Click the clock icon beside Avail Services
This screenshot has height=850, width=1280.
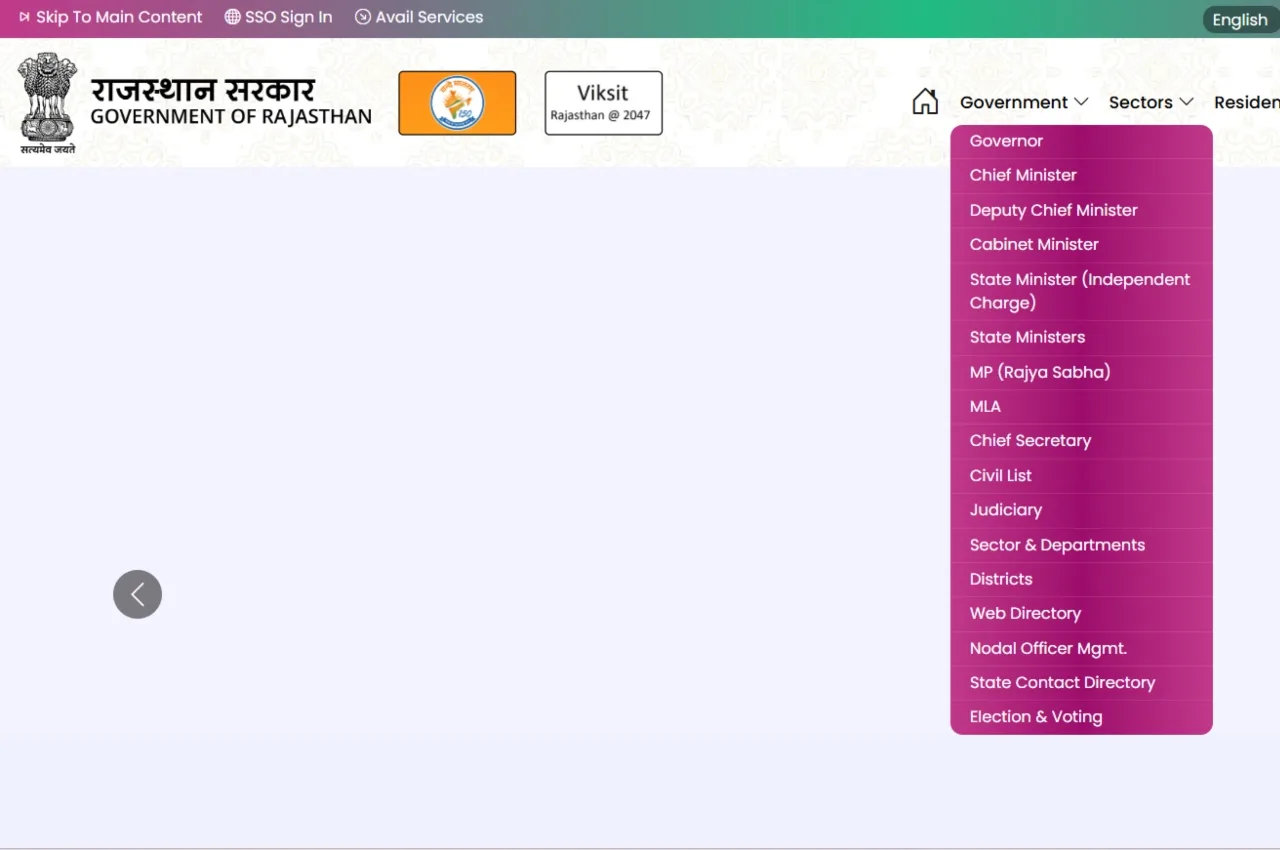coord(361,17)
